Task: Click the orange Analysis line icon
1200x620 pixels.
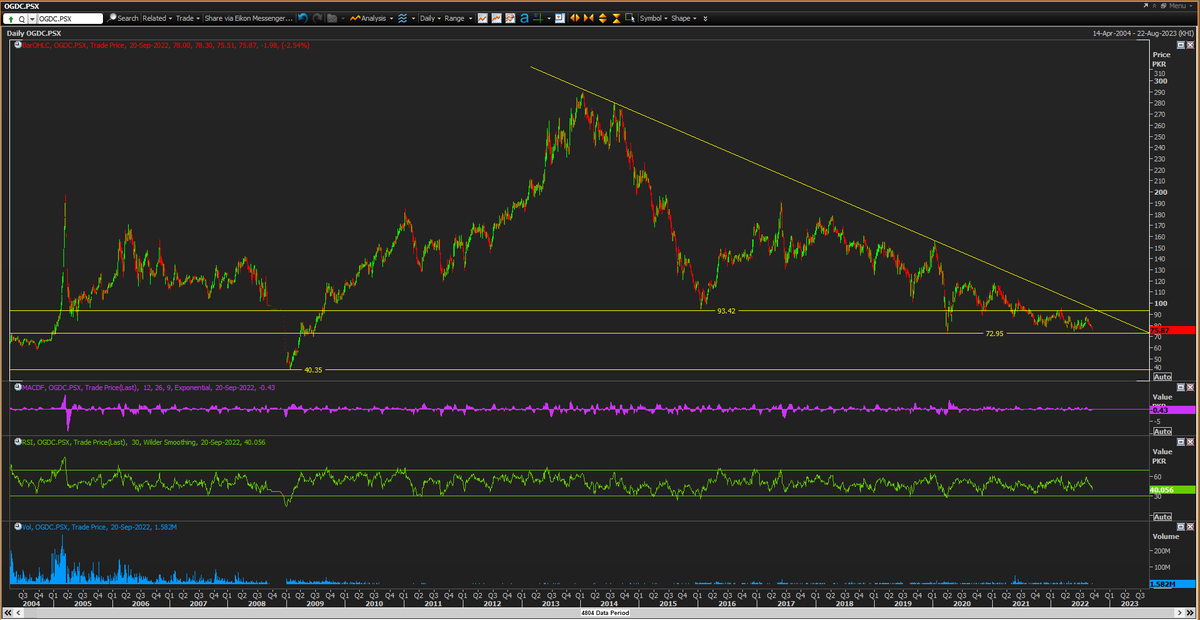Action: point(355,18)
